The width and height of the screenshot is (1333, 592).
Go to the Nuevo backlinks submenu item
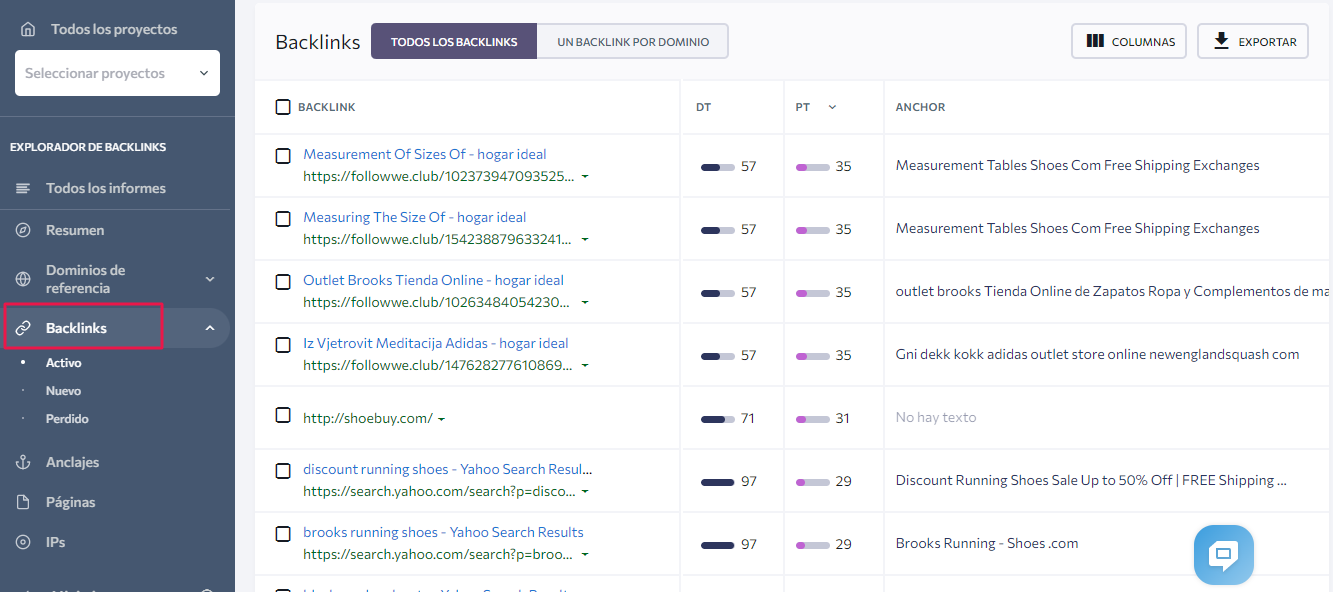(63, 391)
